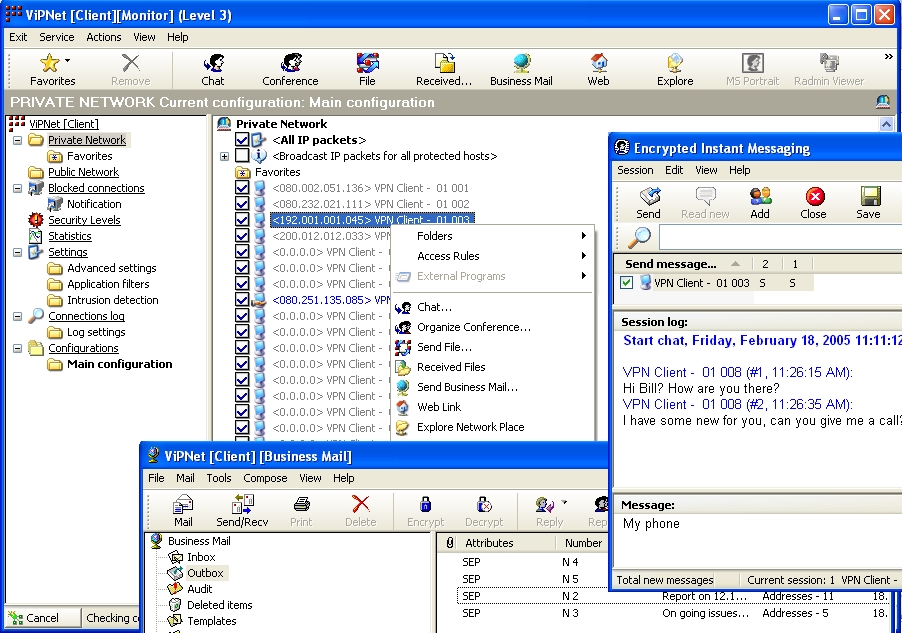This screenshot has height=633, width=902.
Task: Toggle checkbox for 080.232.021.111 client
Action: tap(242, 204)
